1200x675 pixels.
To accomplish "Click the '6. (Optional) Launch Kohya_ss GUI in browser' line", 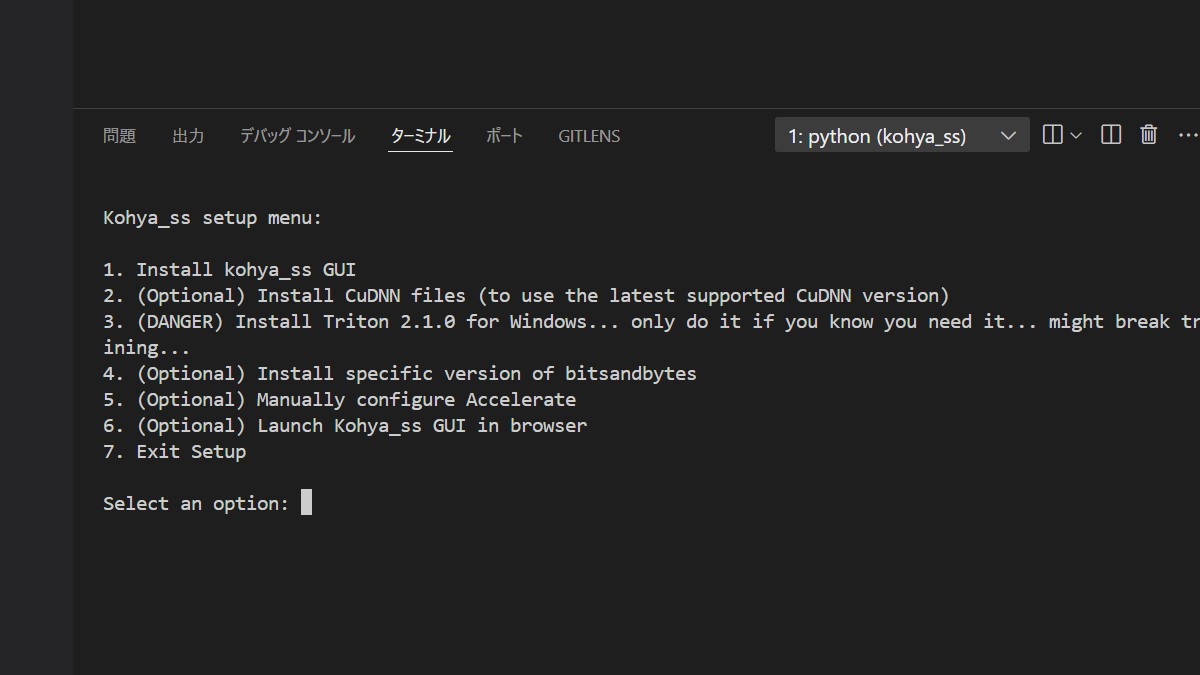I will (345, 426).
